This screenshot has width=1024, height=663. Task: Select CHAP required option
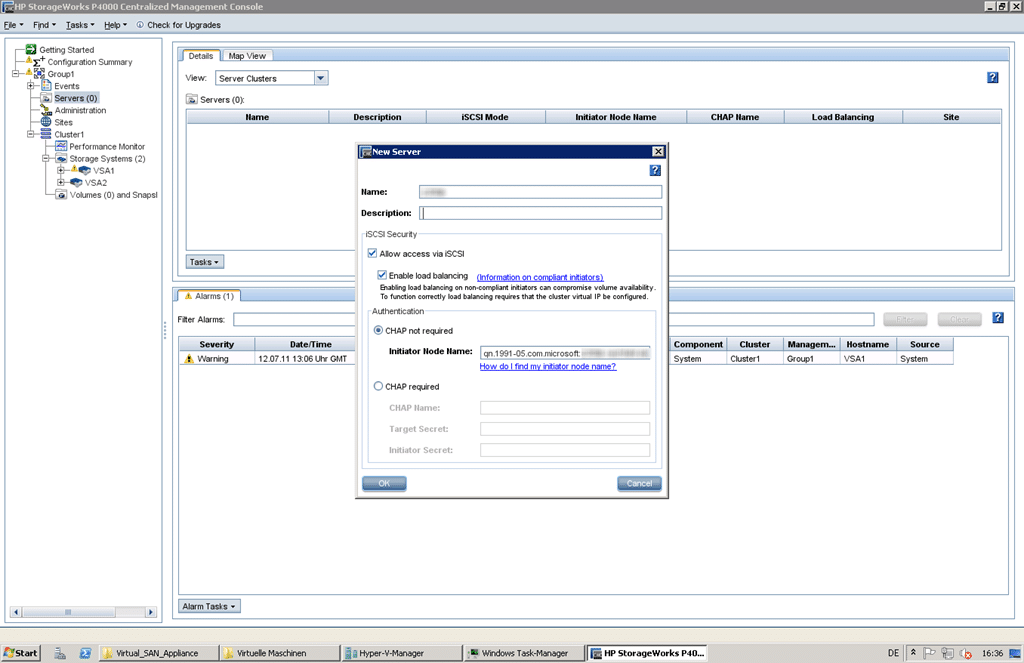[x=378, y=386]
